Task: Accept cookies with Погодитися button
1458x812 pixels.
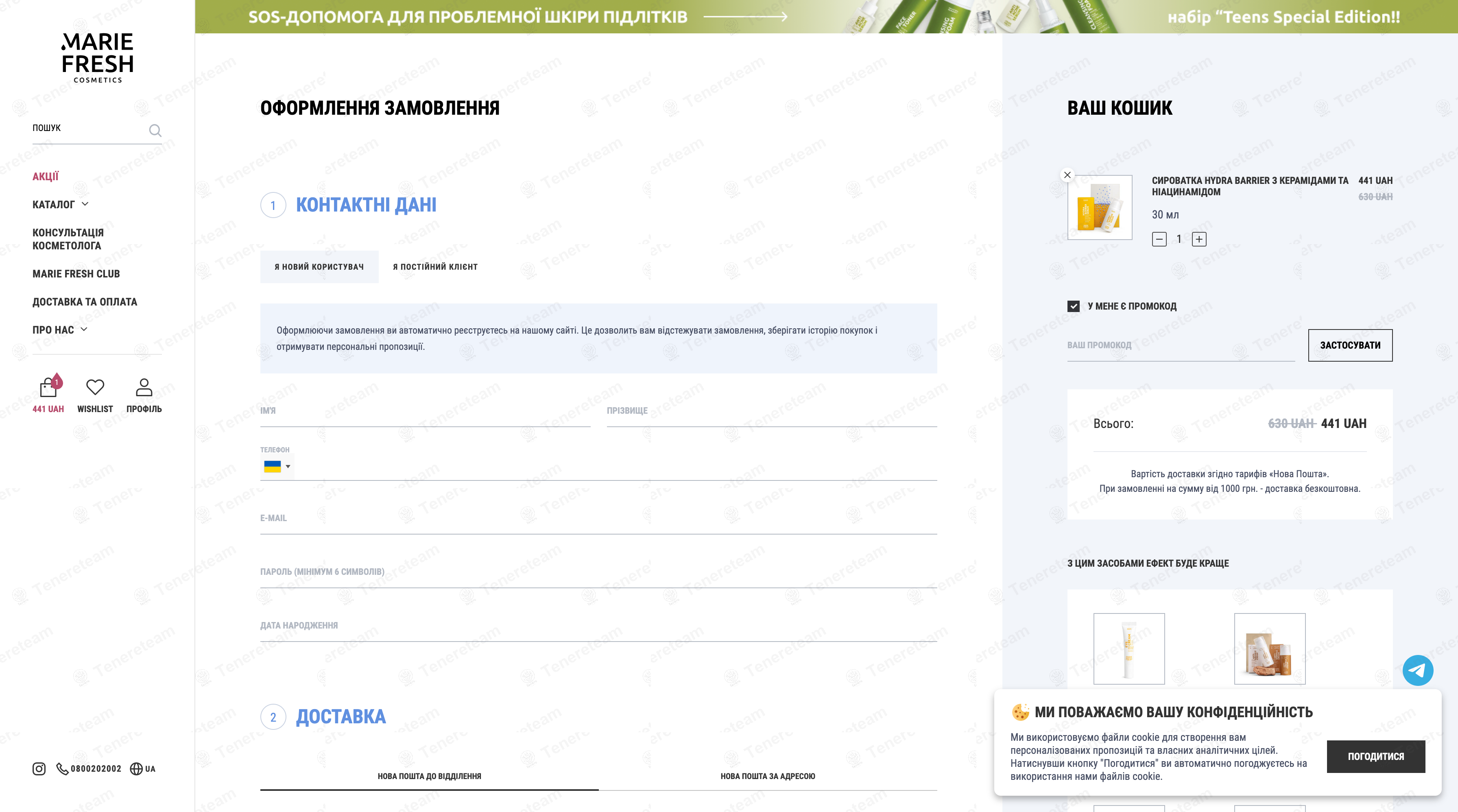Action: click(1376, 757)
